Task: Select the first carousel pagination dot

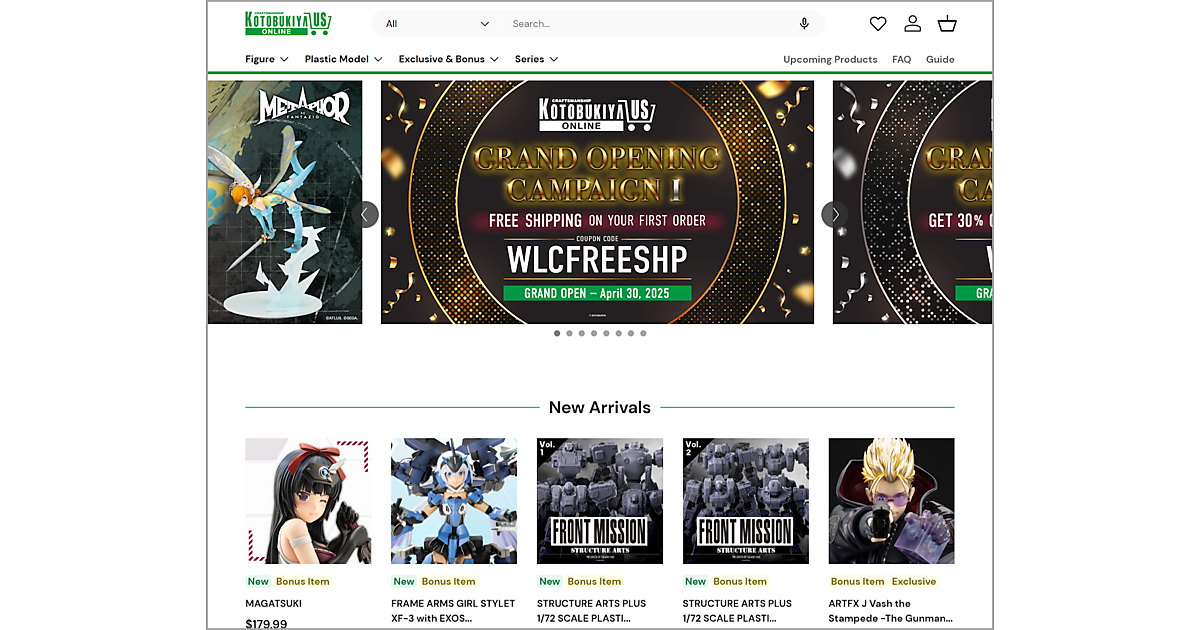Action: 557,333
